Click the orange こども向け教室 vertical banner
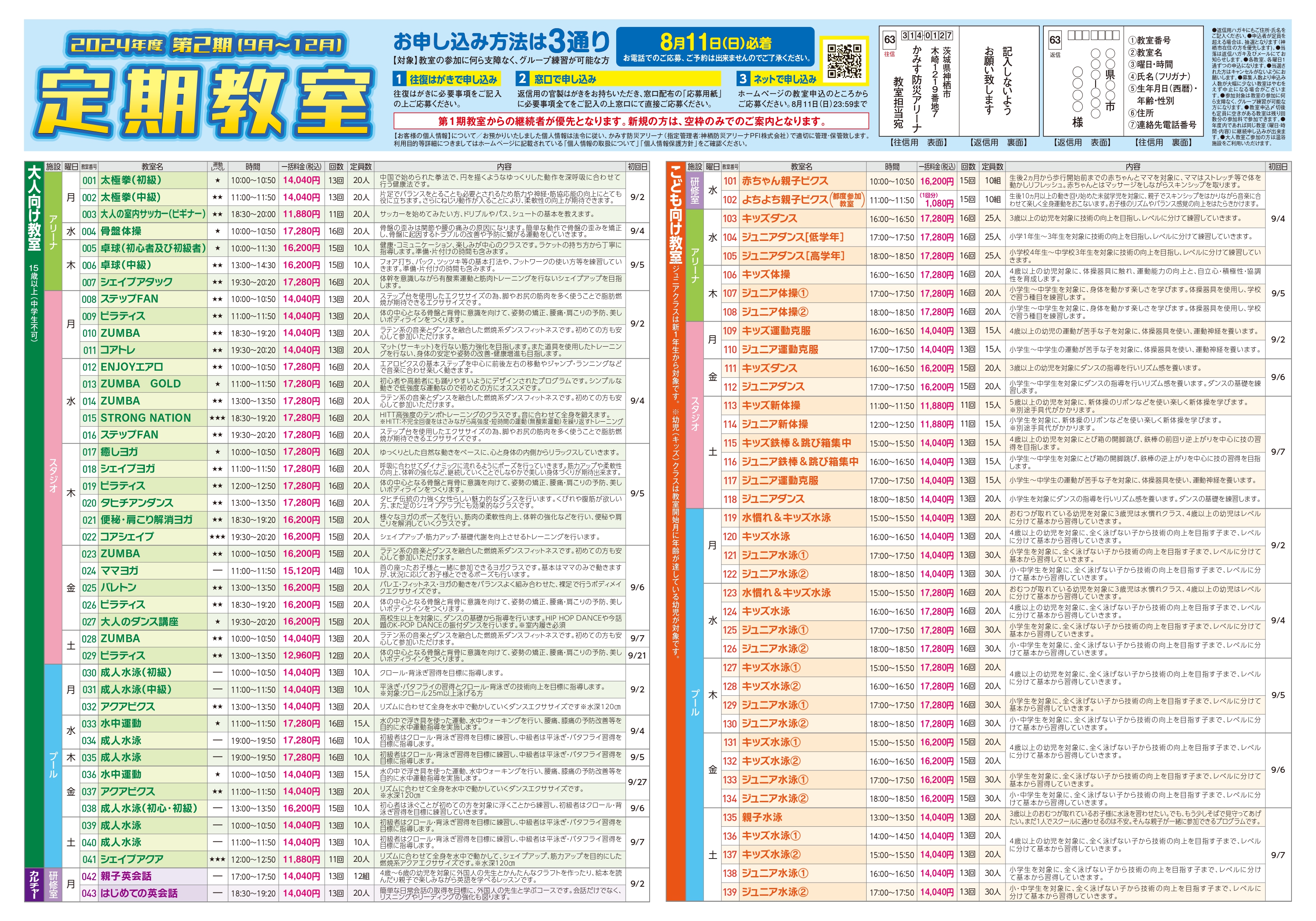This screenshot has height=921, width=1316. click(x=676, y=532)
